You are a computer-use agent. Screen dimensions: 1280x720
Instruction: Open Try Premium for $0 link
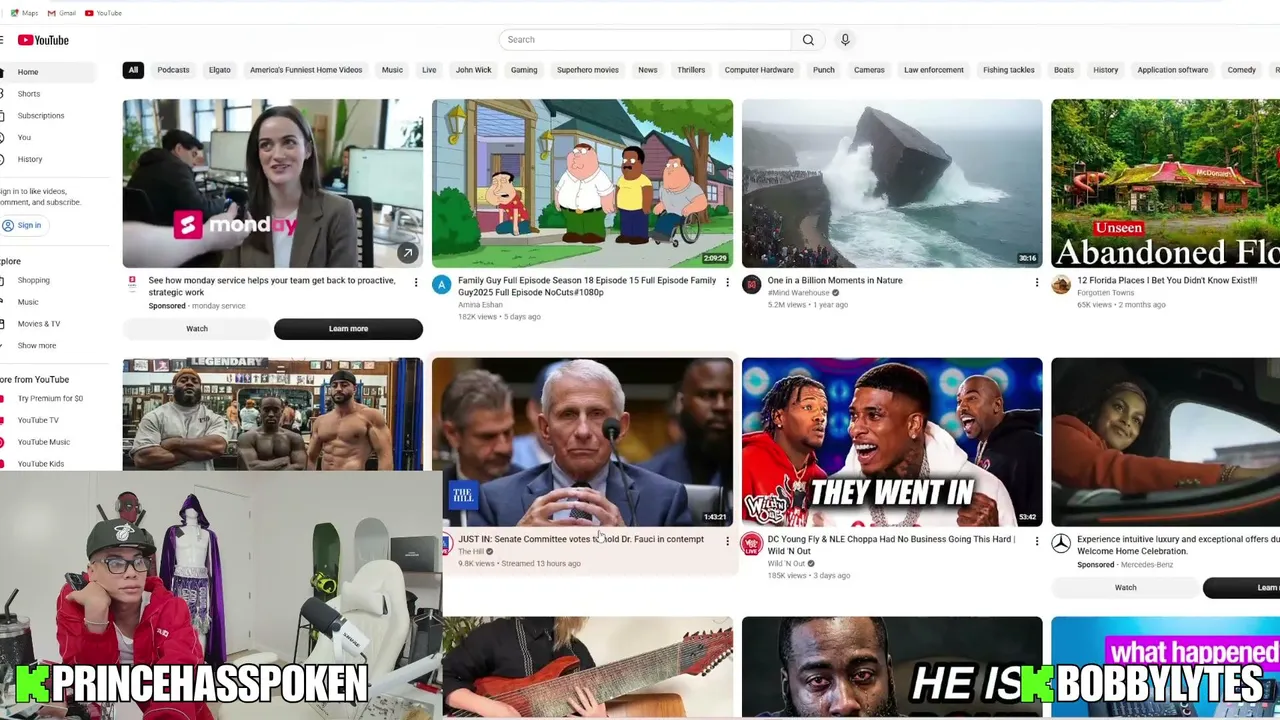point(46,398)
